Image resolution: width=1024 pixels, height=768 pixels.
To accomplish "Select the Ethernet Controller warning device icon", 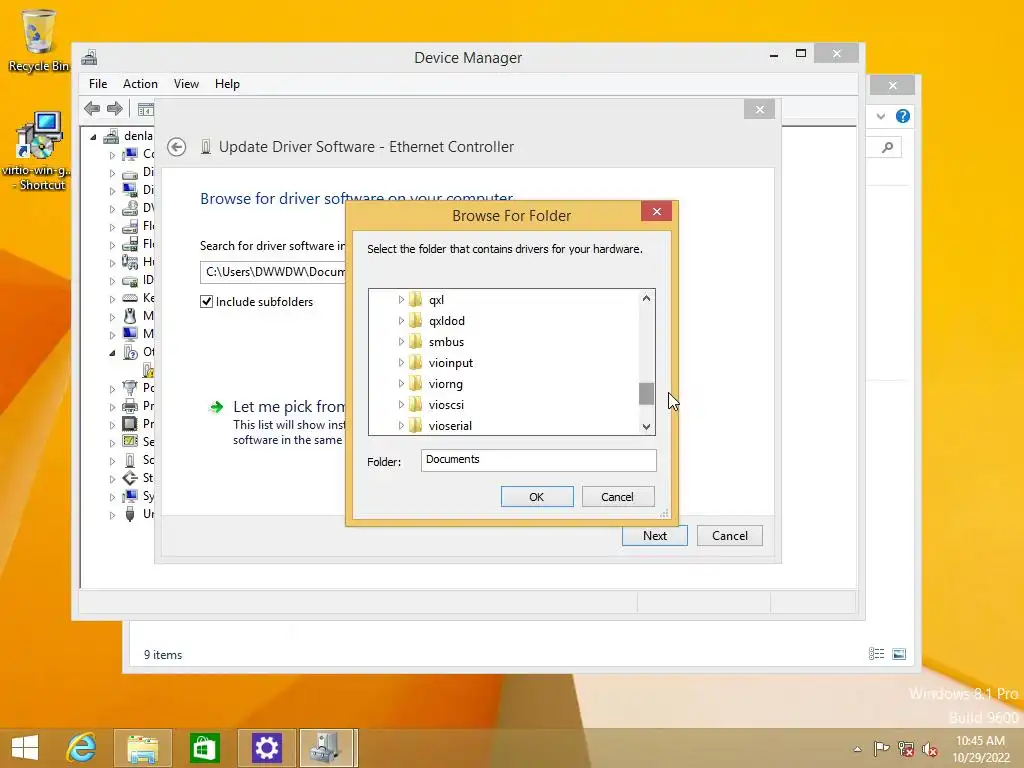I will [x=149, y=370].
